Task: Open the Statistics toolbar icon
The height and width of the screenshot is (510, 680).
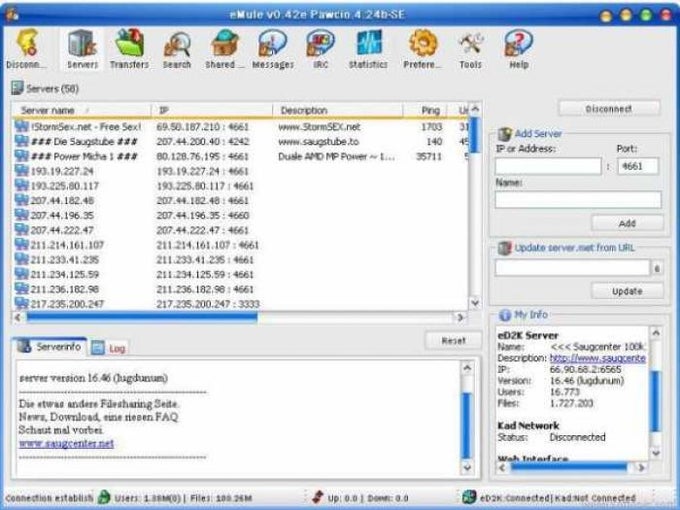Action: tap(369, 43)
